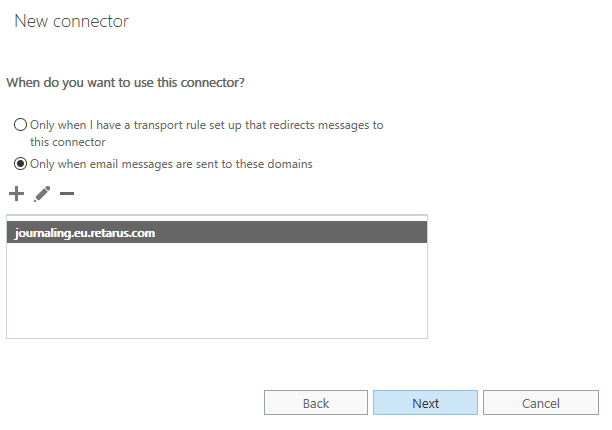
Task: Select the transport rule radio button
Action: 20,125
